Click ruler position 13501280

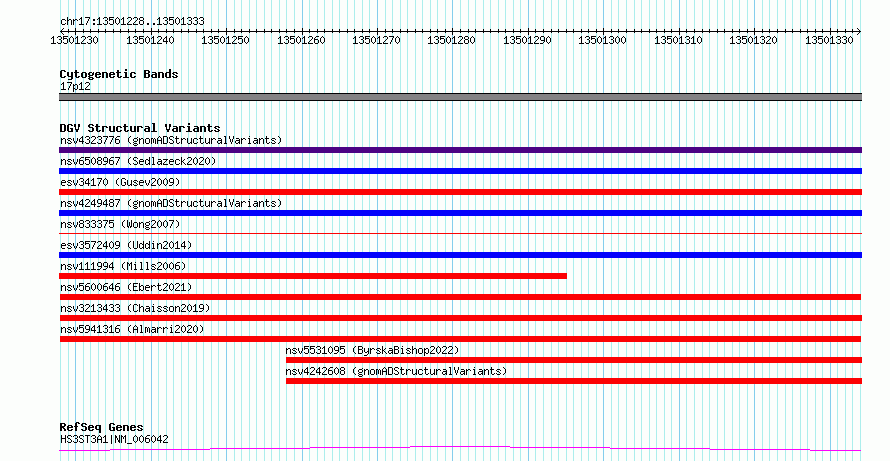(x=451, y=40)
